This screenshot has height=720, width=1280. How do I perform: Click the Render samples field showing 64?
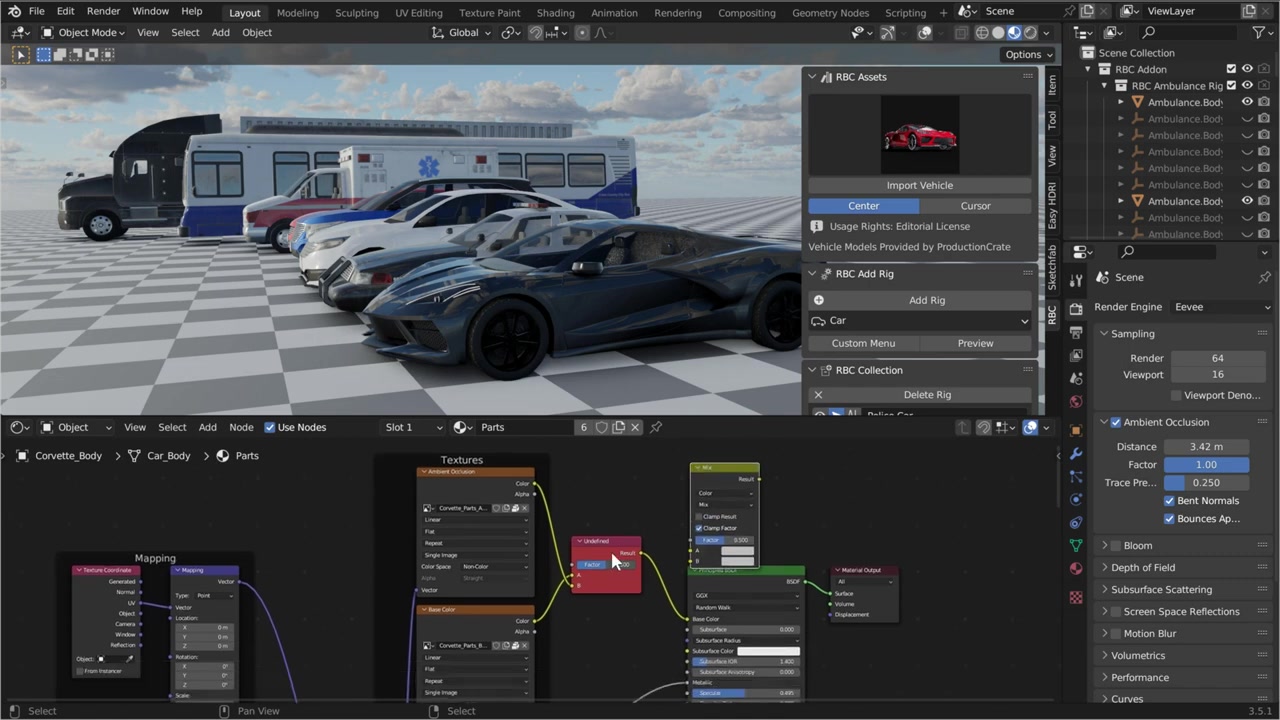tap(1217, 358)
